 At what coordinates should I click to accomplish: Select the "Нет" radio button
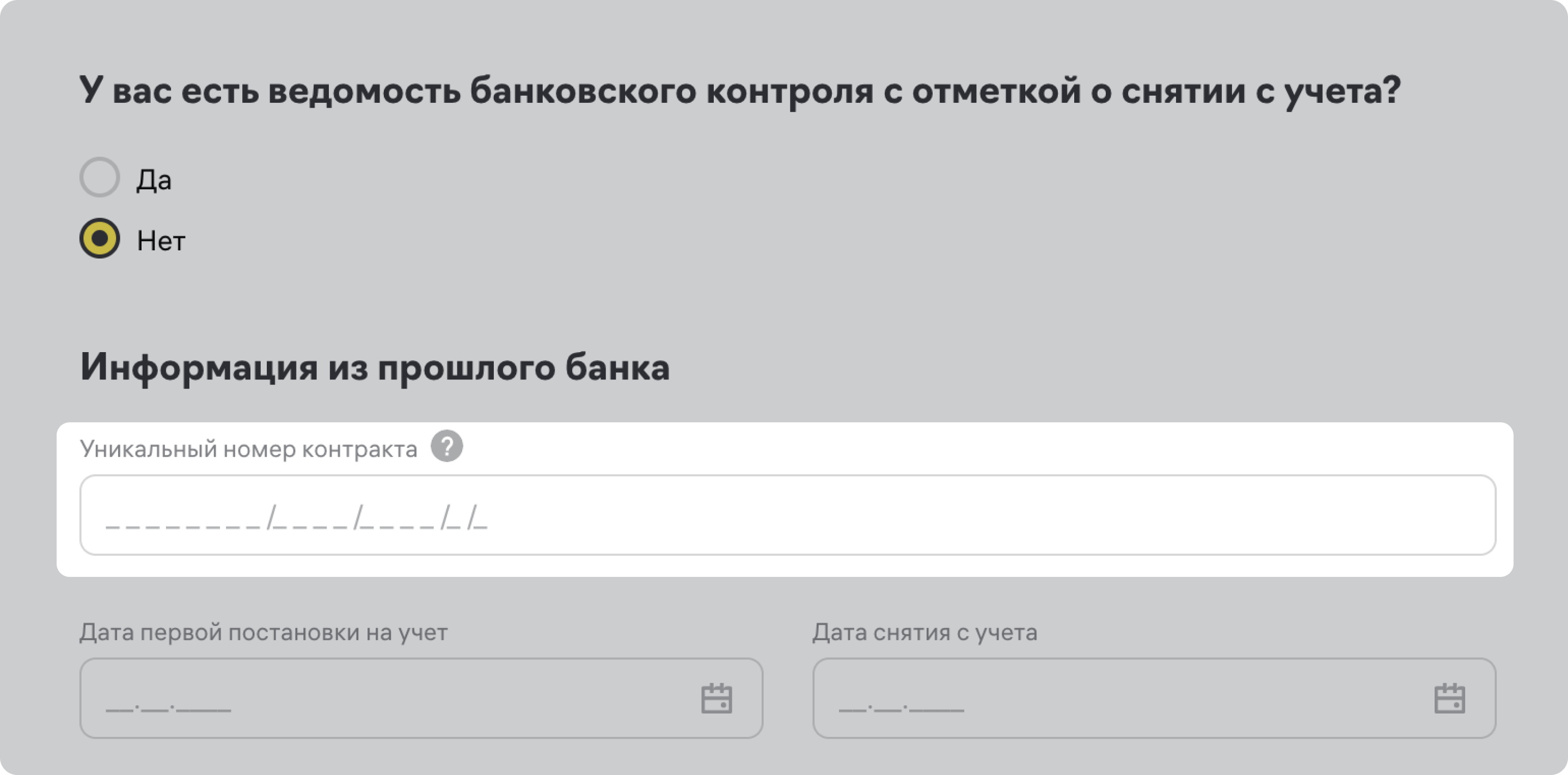99,238
